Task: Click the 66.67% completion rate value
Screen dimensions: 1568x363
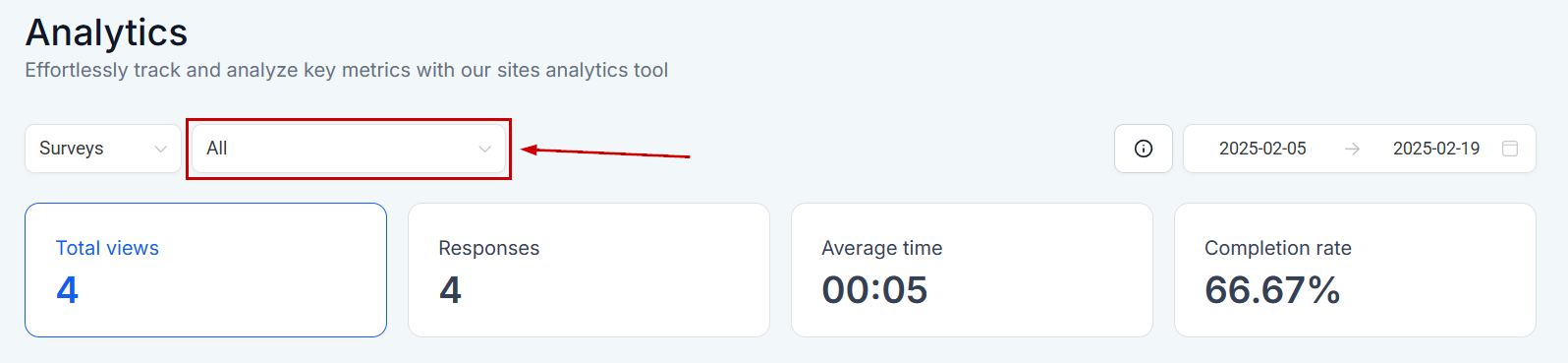Action: click(x=1272, y=290)
